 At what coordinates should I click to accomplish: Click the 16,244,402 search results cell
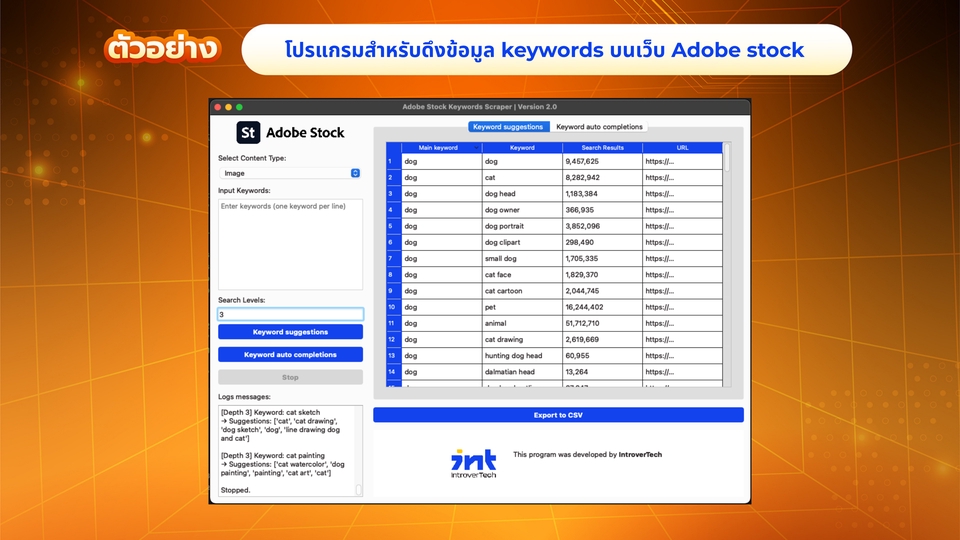[x=602, y=307]
